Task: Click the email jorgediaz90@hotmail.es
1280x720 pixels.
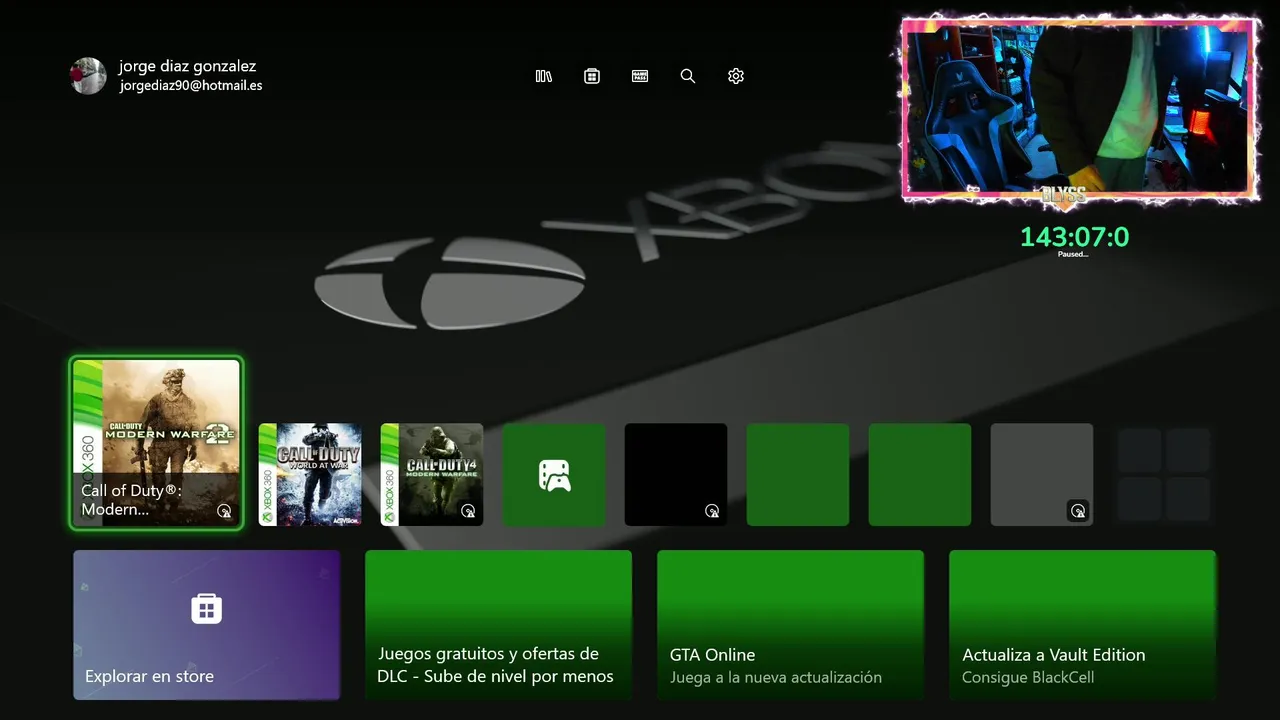Action: tap(191, 86)
